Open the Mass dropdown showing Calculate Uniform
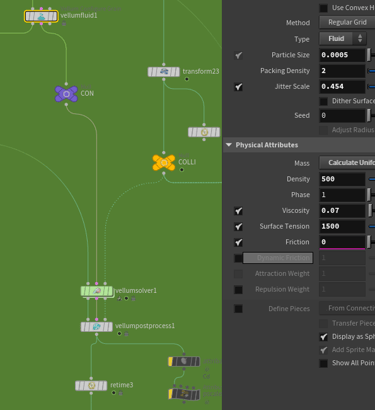Image resolution: width=375 pixels, height=410 pixels. [x=347, y=163]
